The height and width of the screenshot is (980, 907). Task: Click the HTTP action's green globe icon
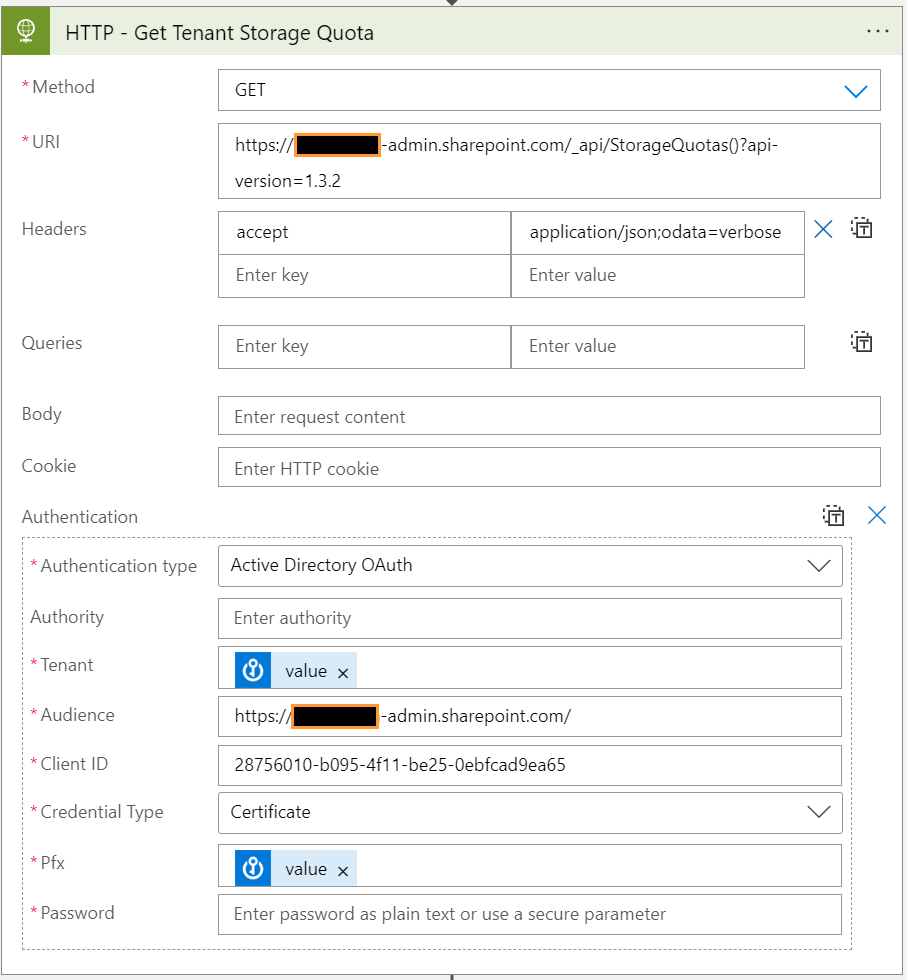[24, 30]
